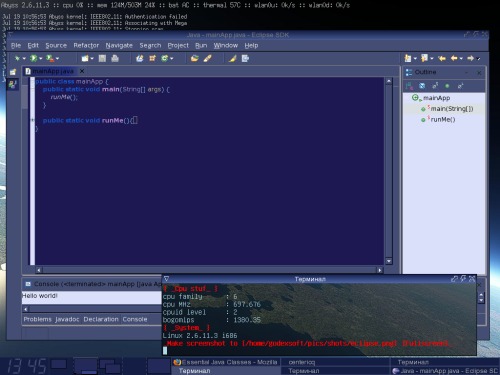This screenshot has height=375, width=500.
Task: Switch to the Javadoc tab
Action: [x=67, y=319]
